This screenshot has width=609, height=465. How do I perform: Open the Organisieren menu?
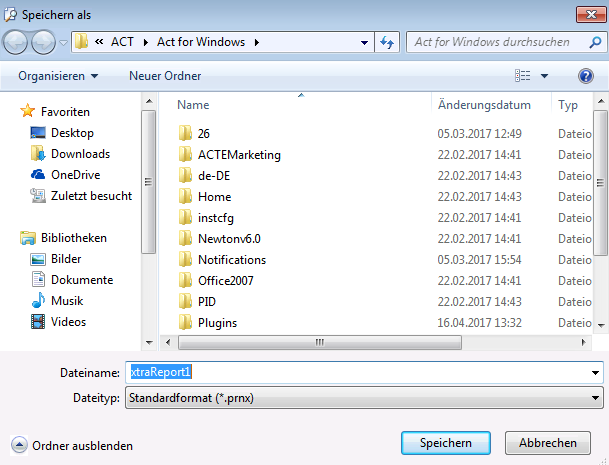point(58,76)
